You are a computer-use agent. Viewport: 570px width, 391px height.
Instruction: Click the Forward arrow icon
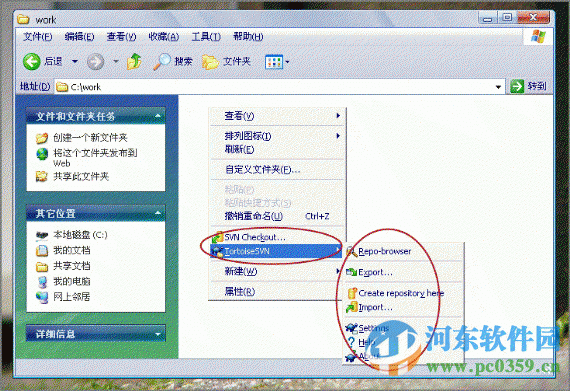point(95,62)
